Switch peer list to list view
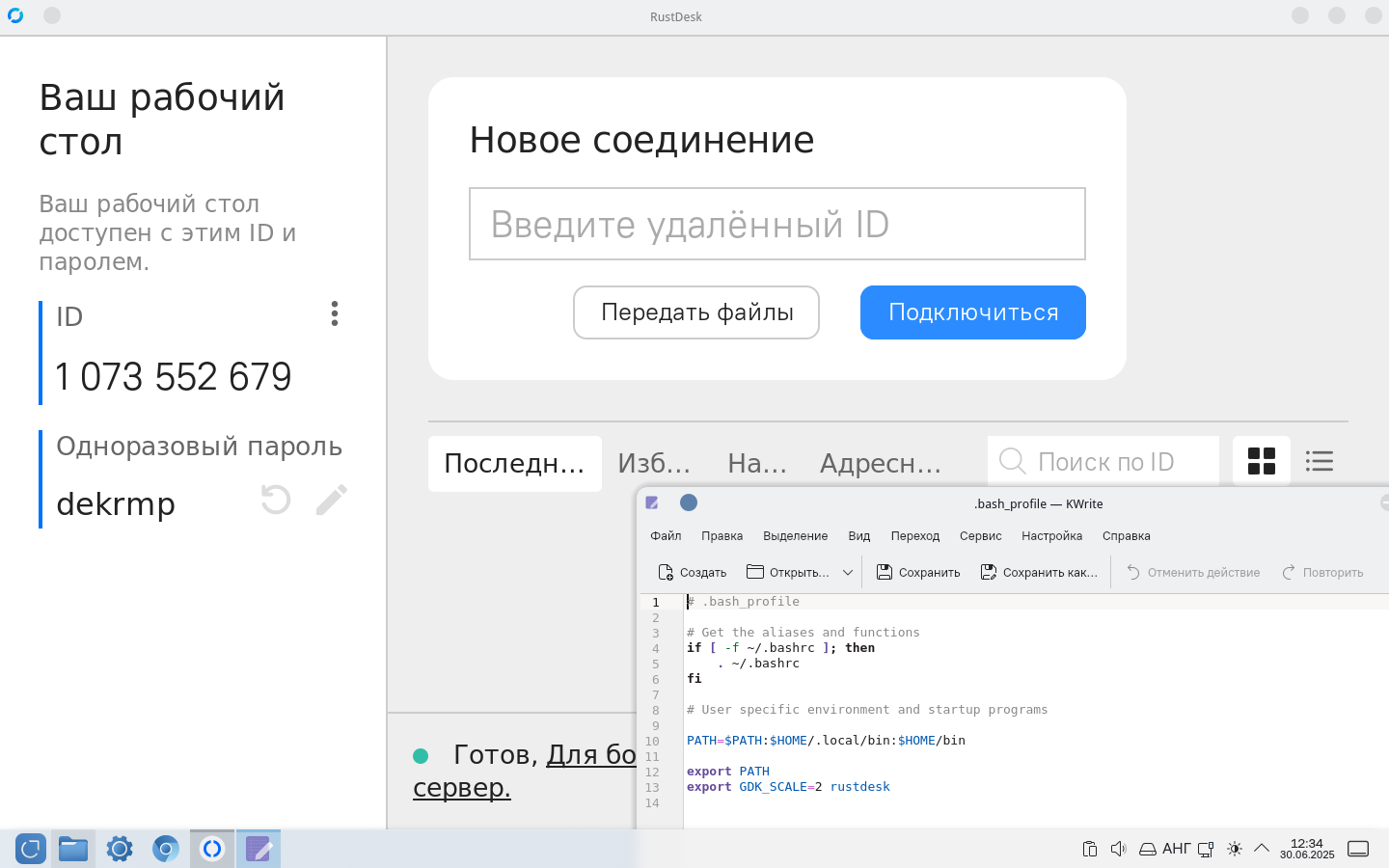 [1319, 461]
